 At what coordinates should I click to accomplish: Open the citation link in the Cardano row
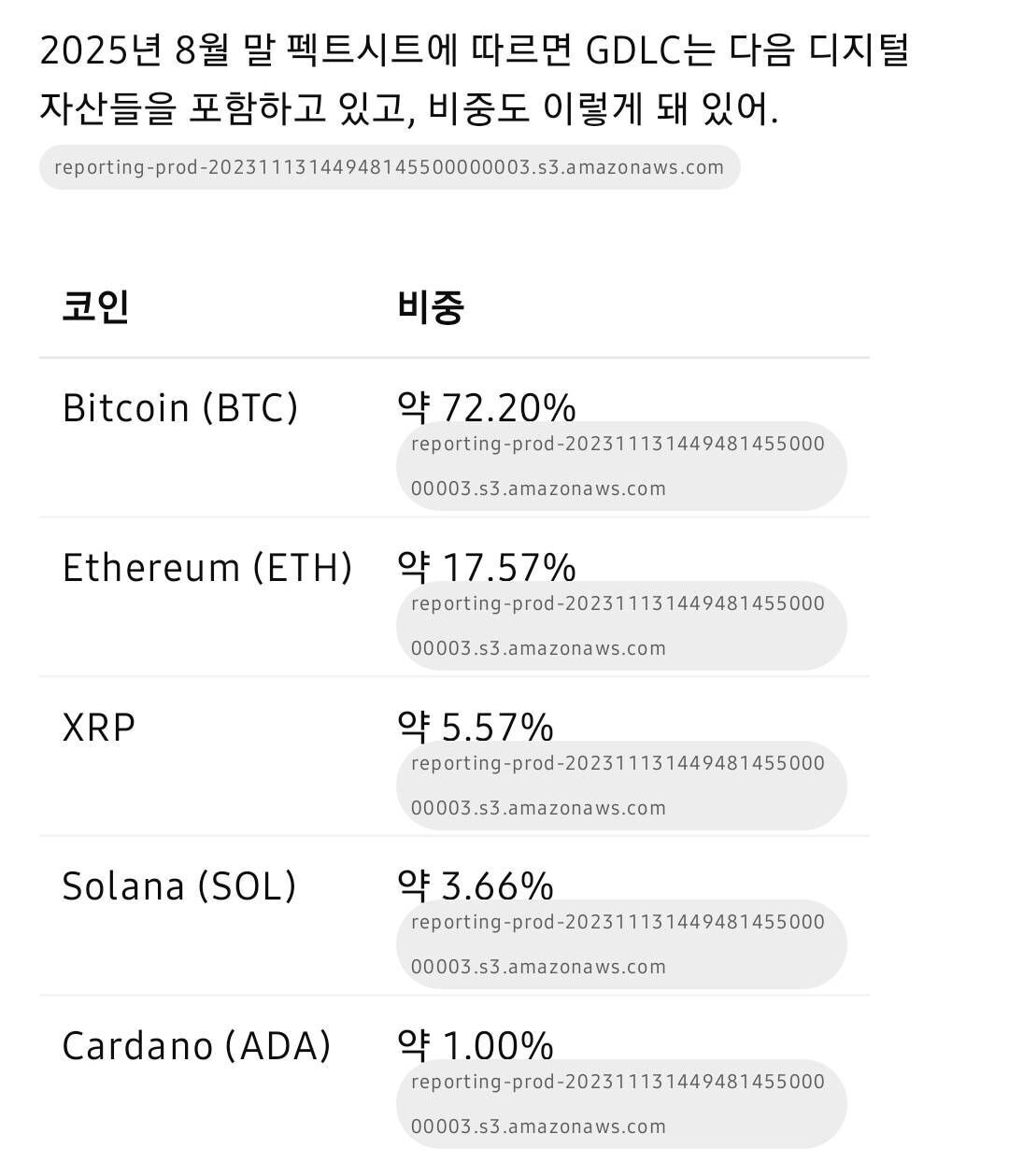tap(620, 1103)
